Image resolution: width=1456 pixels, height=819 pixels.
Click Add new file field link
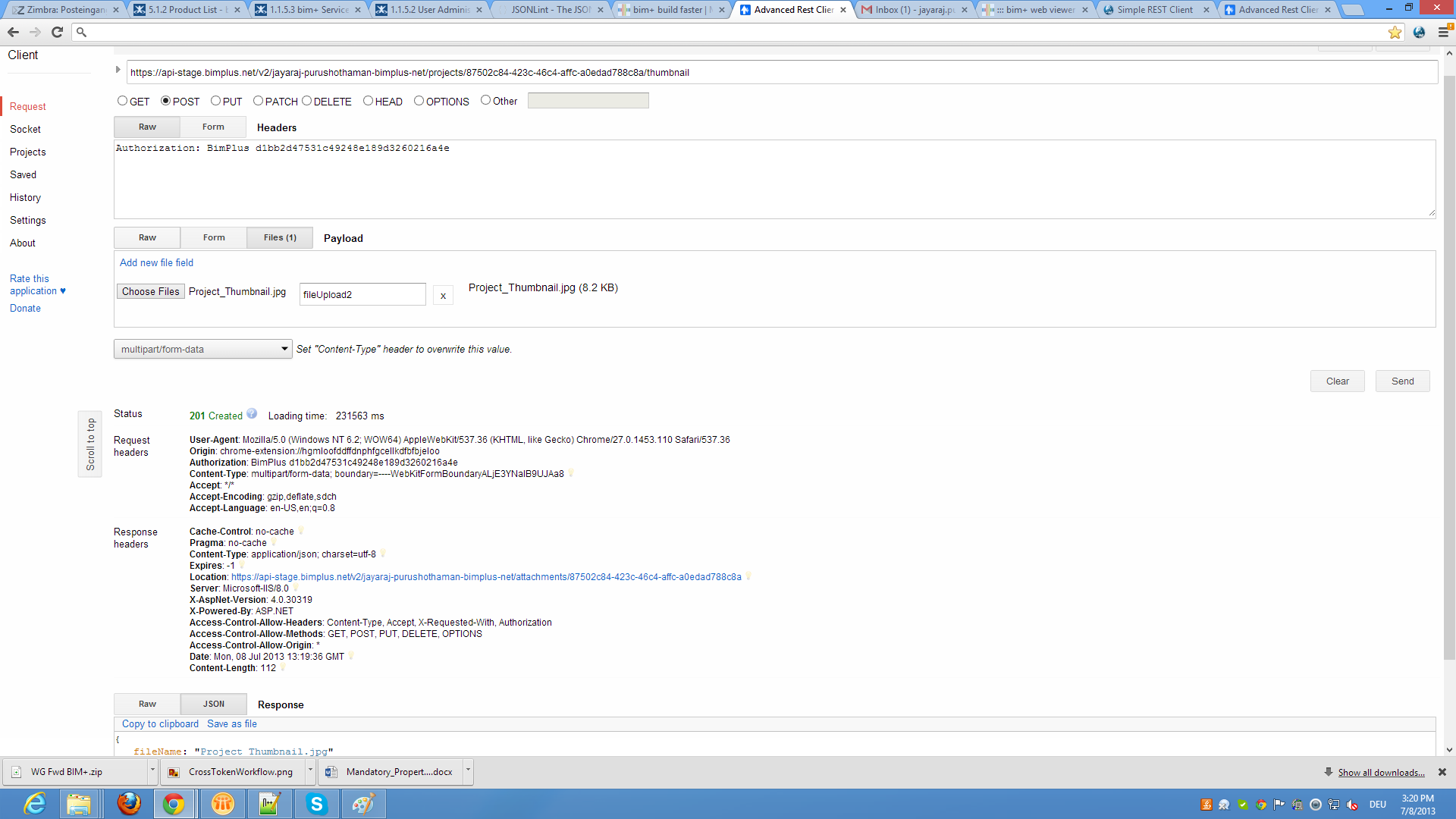(x=156, y=262)
